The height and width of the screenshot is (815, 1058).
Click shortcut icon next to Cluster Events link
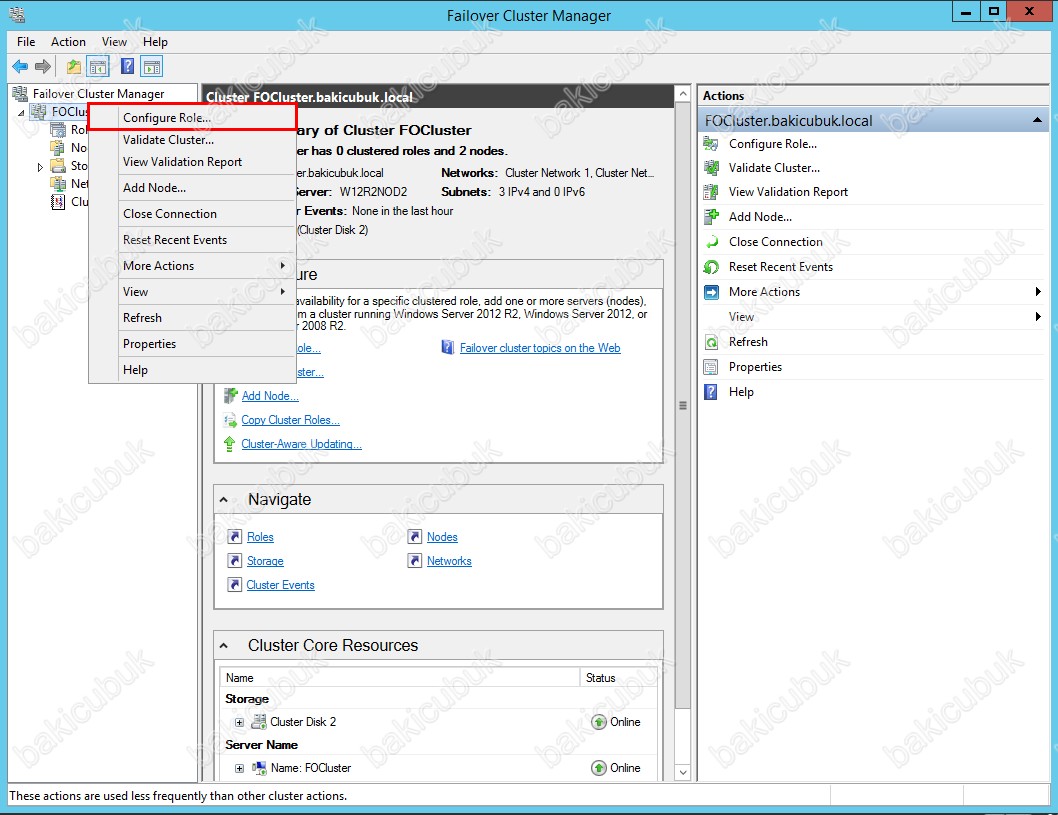(x=234, y=584)
